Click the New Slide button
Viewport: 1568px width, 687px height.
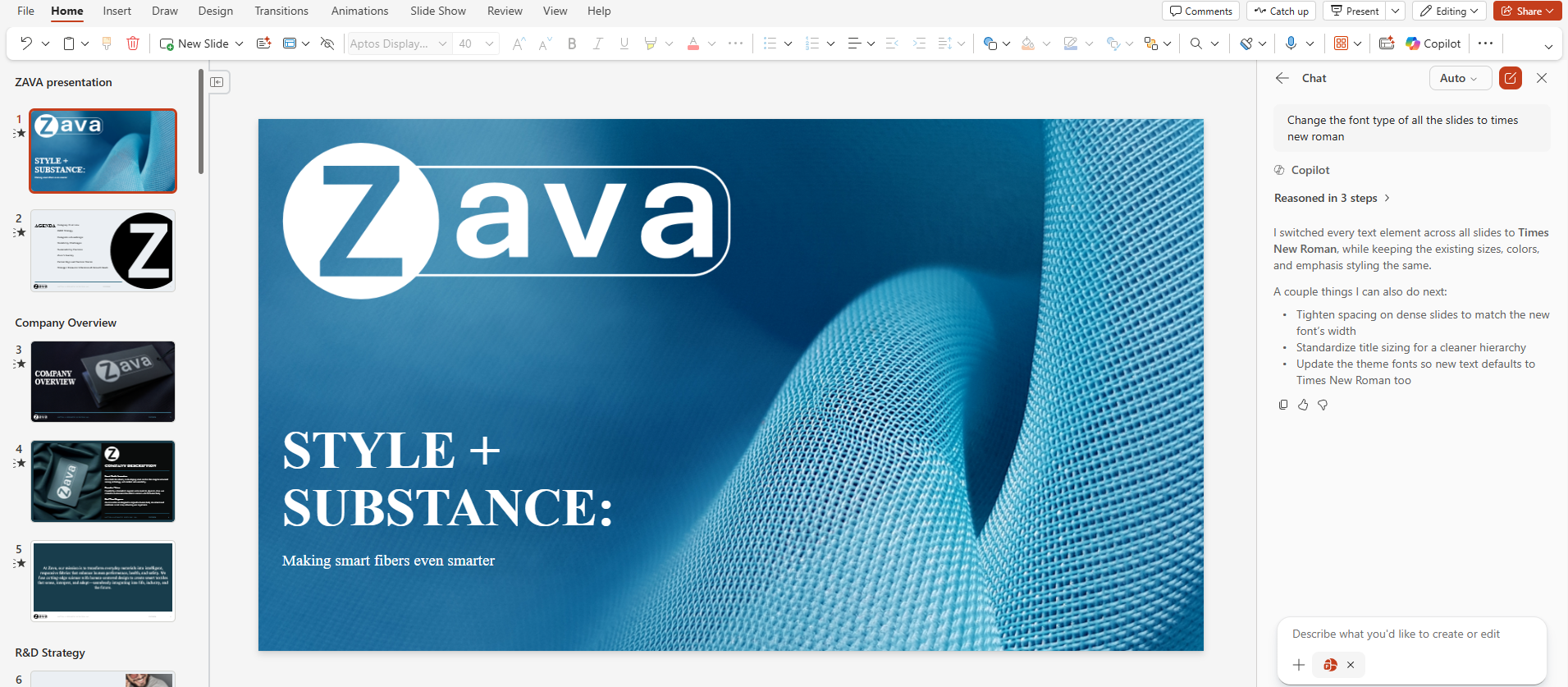194,44
